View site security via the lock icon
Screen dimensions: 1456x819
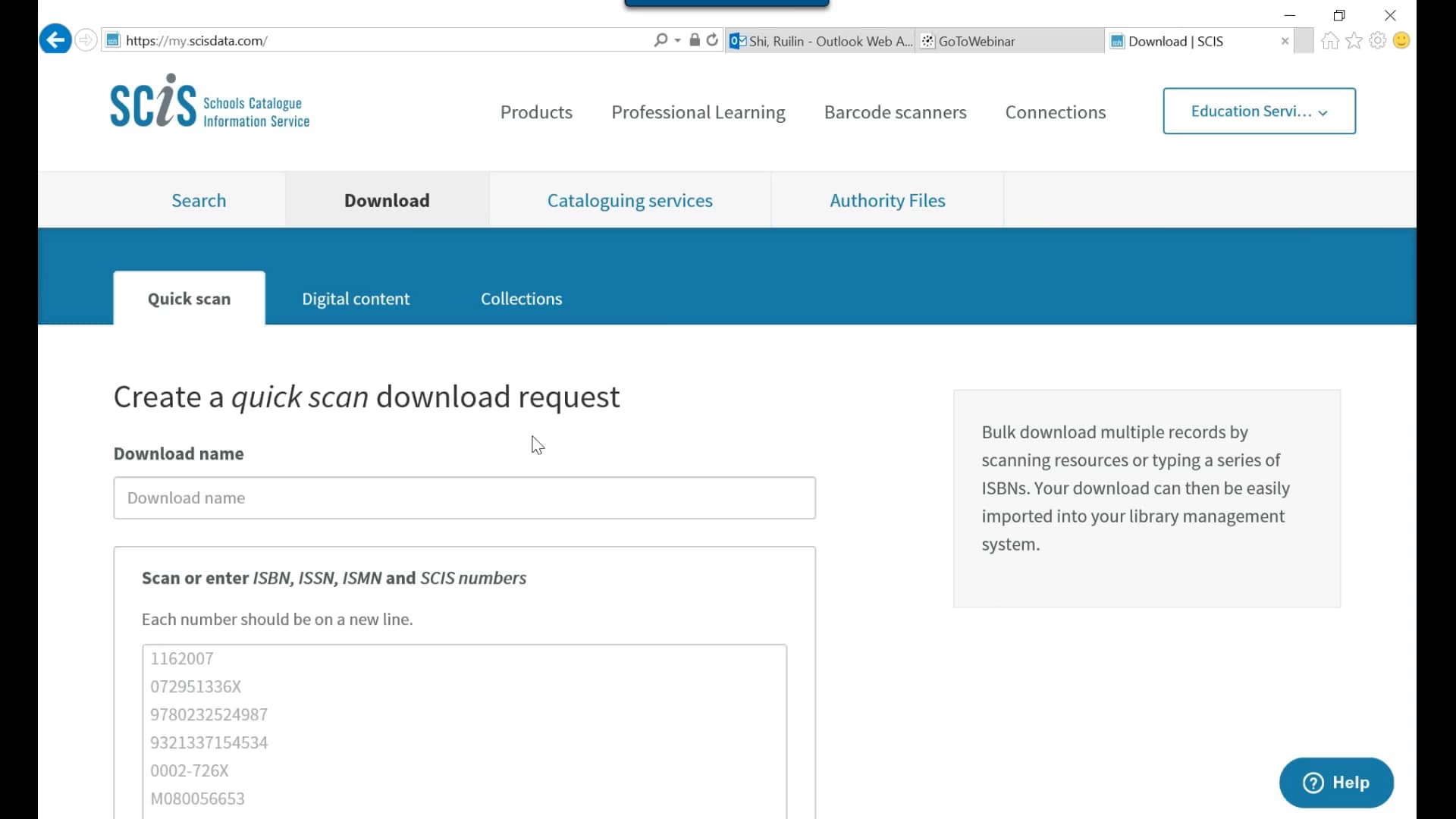695,39
